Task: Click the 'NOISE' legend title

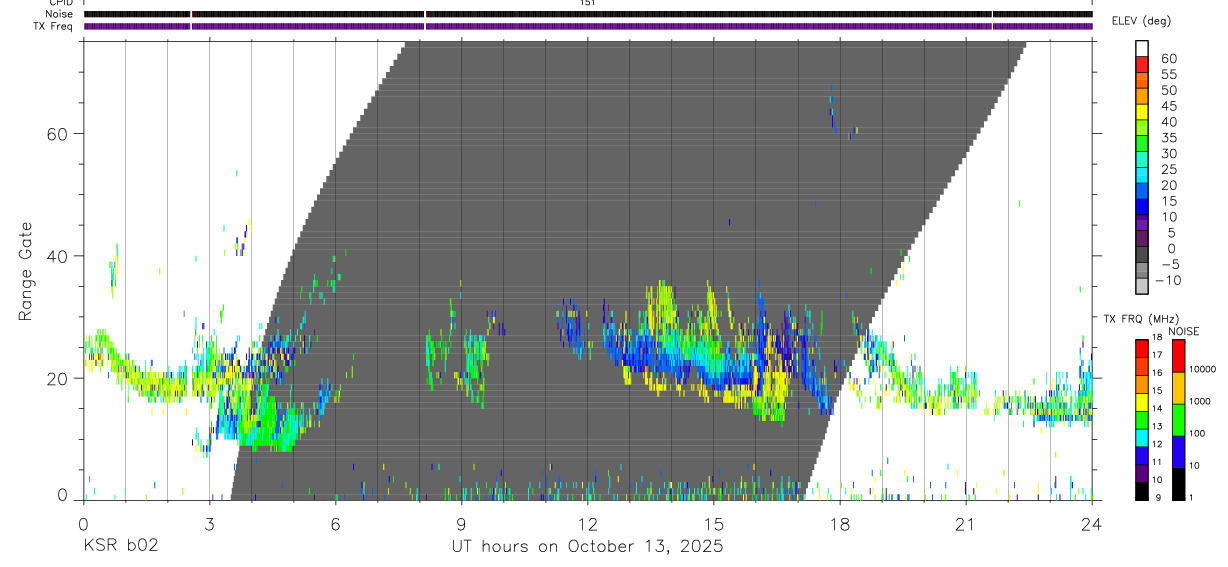Action: (1184, 332)
